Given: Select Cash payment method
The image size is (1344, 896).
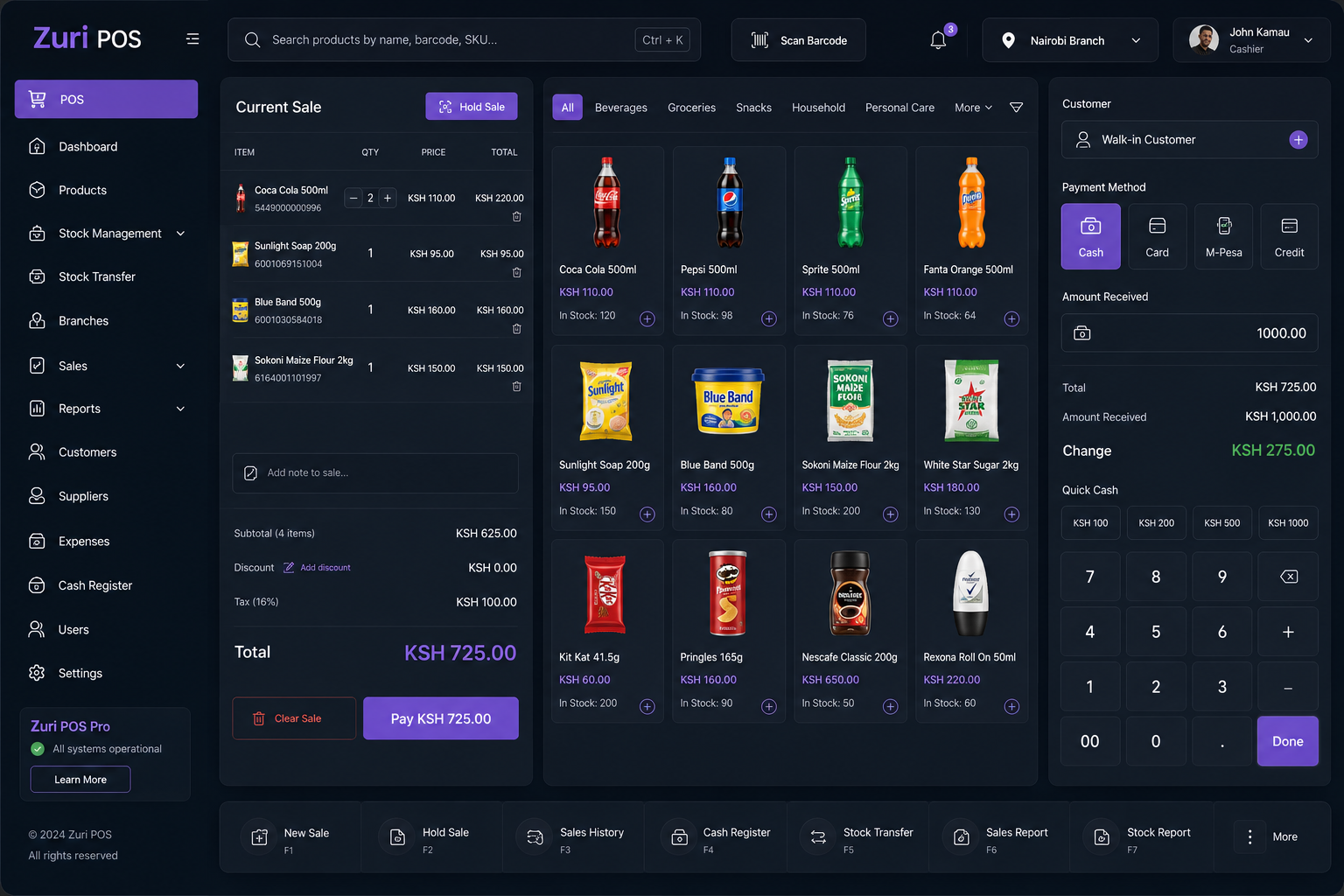Looking at the screenshot, I should (1091, 236).
